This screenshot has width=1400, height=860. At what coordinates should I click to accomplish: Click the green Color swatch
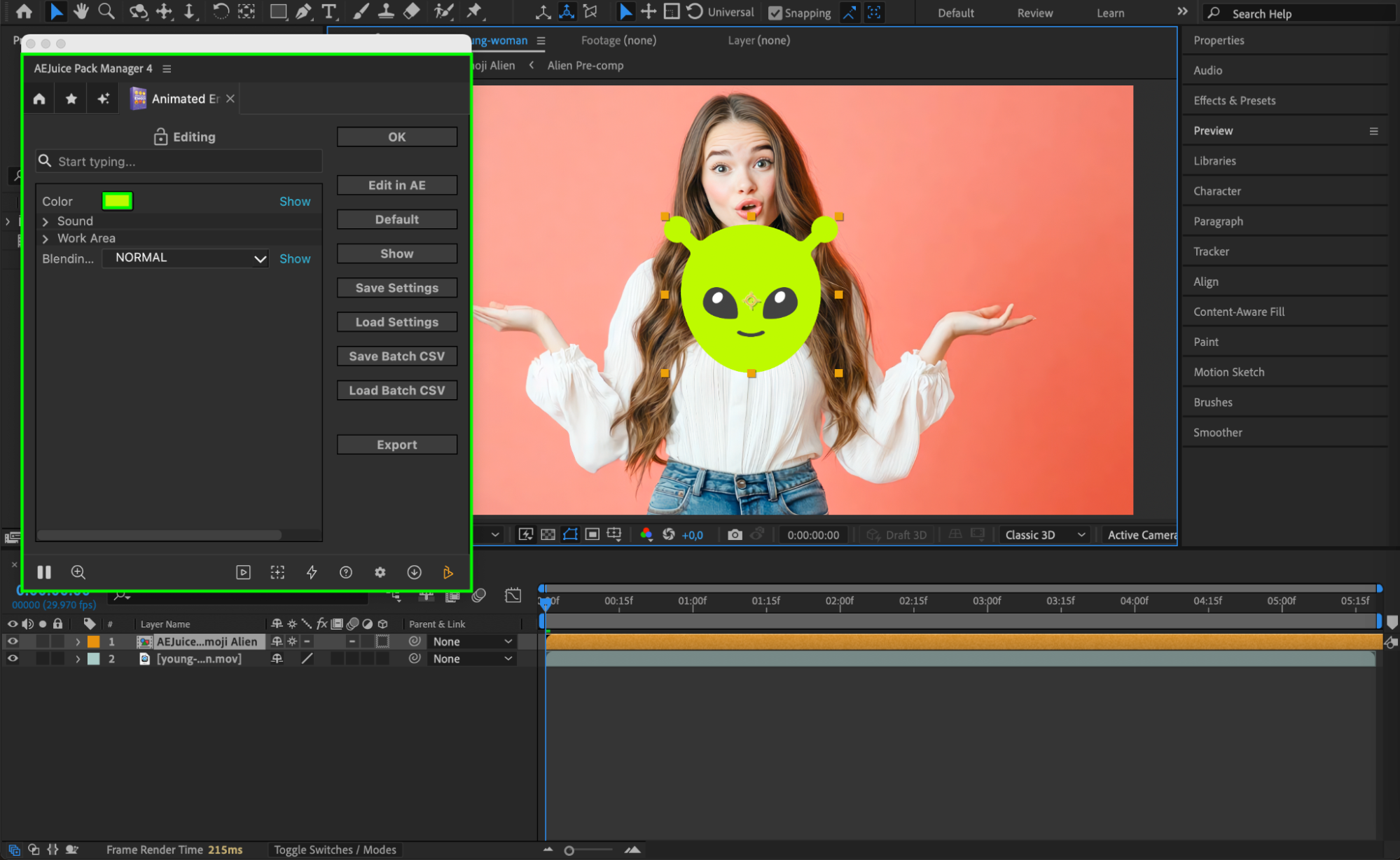pos(117,201)
